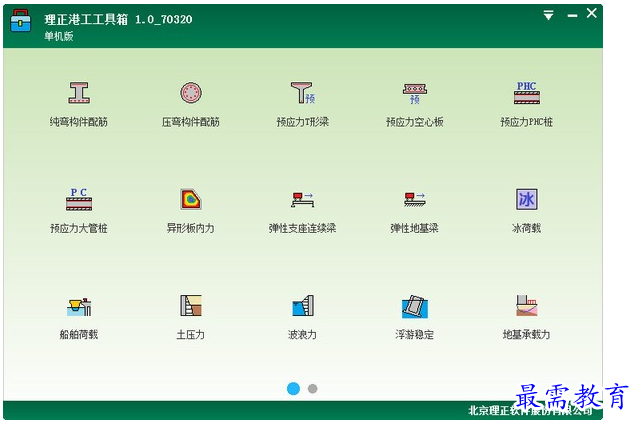Close the toolbox window

coord(592,13)
